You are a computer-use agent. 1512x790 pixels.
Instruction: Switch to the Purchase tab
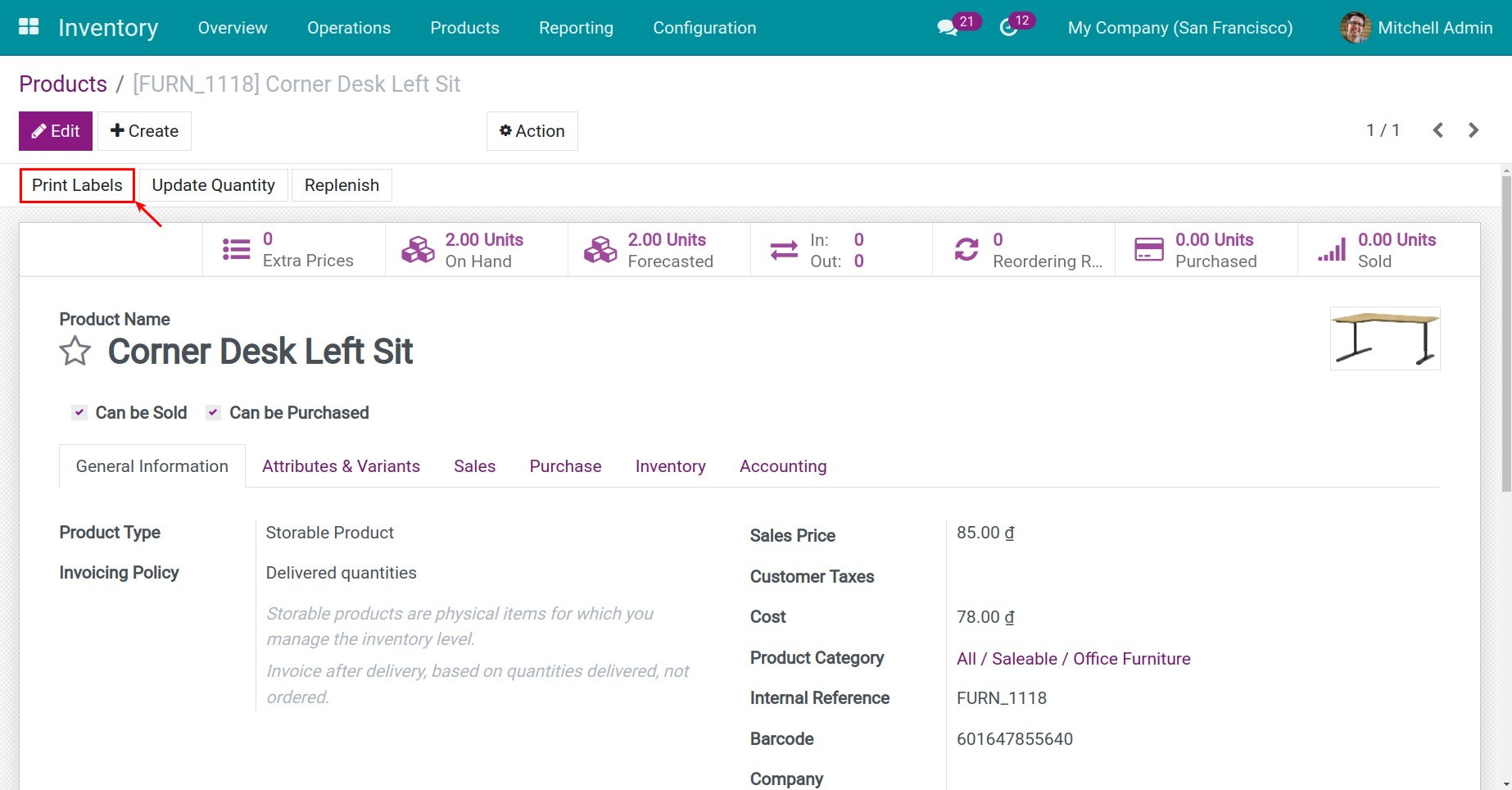(565, 466)
